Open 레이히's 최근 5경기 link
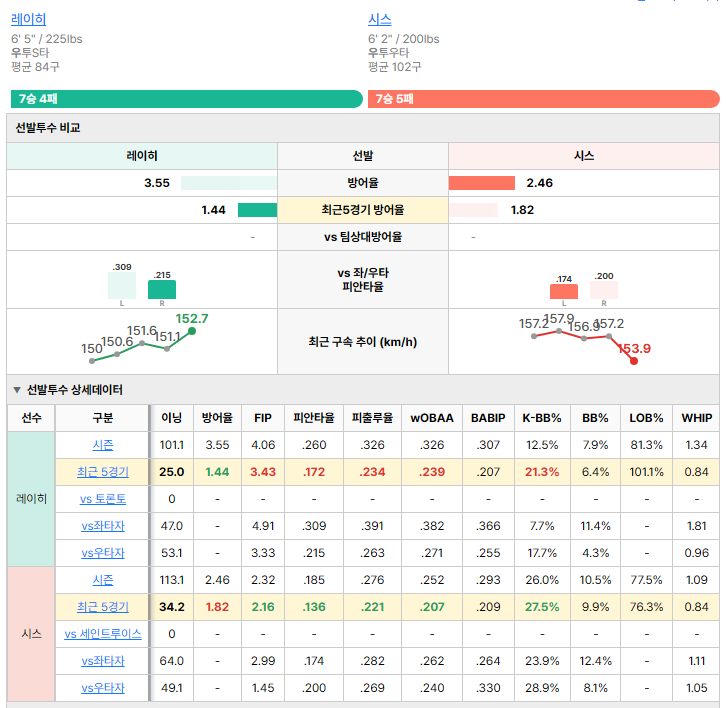This screenshot has width=726, height=708. click(103, 472)
